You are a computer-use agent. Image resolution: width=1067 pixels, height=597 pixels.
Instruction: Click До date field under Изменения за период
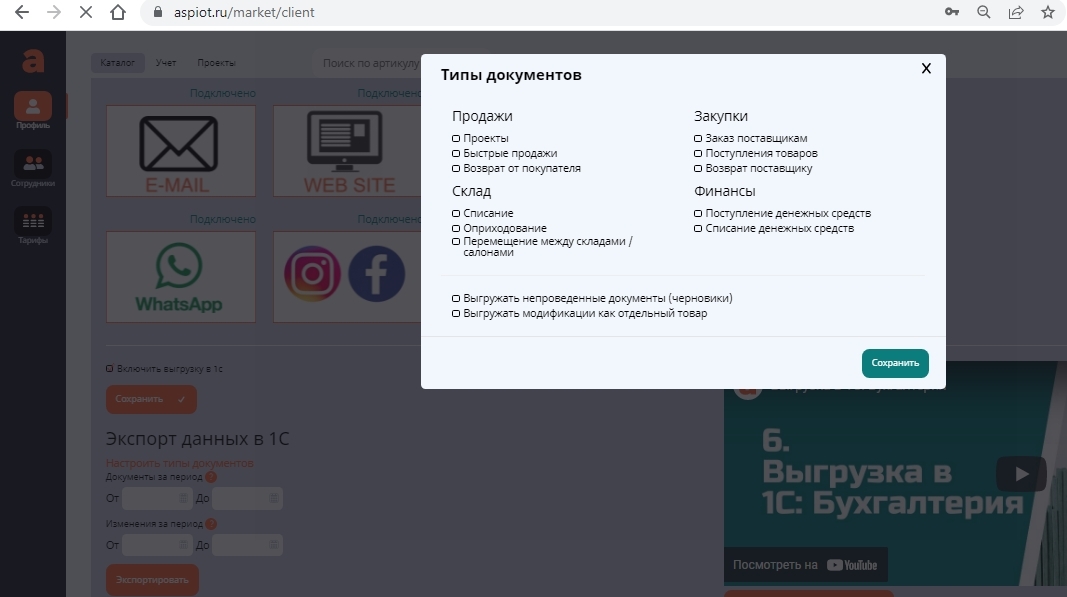247,545
